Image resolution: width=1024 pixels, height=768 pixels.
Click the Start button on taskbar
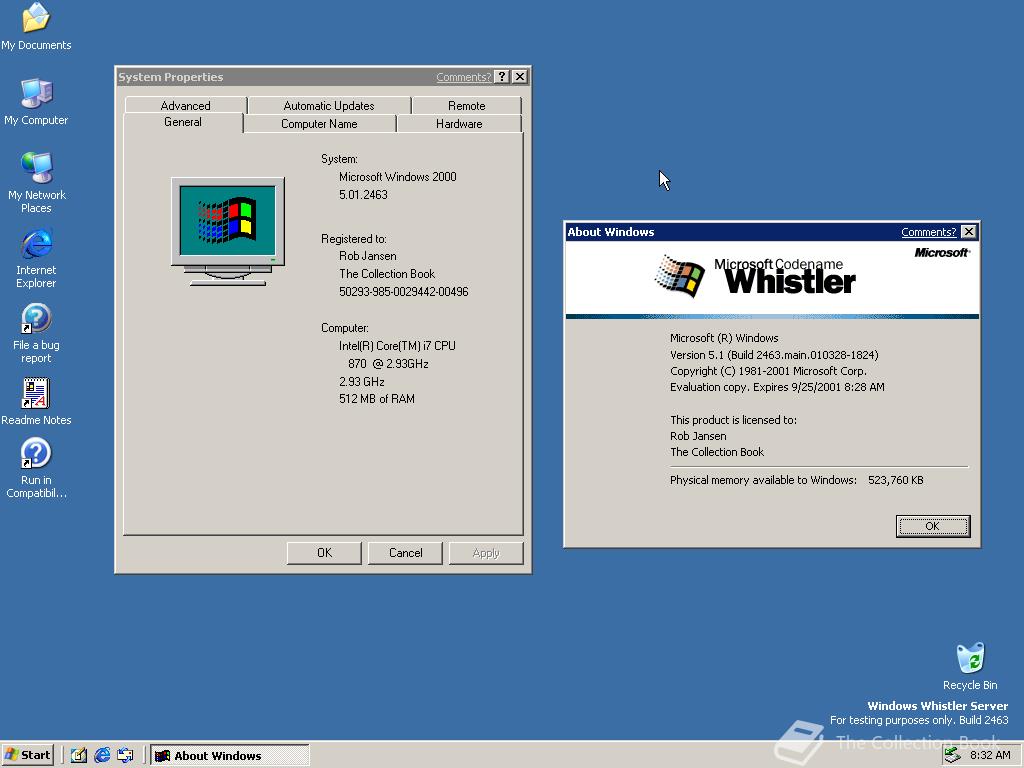[x=27, y=755]
